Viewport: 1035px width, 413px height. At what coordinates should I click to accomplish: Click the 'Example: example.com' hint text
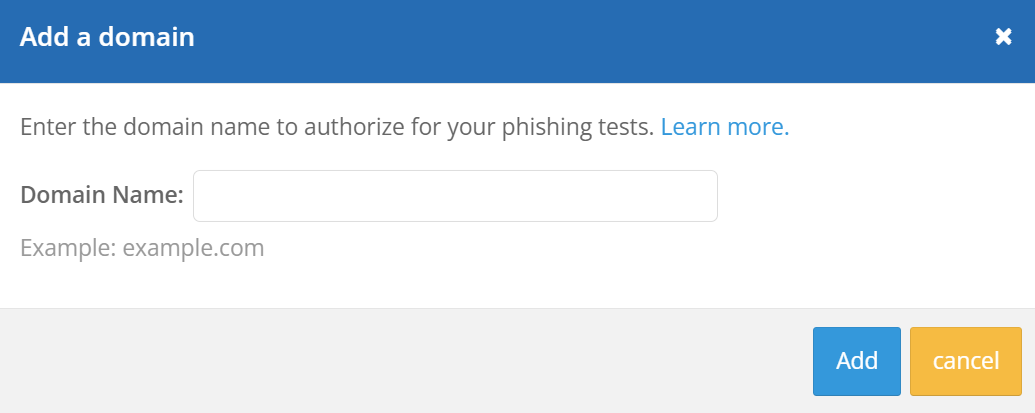pos(142,248)
